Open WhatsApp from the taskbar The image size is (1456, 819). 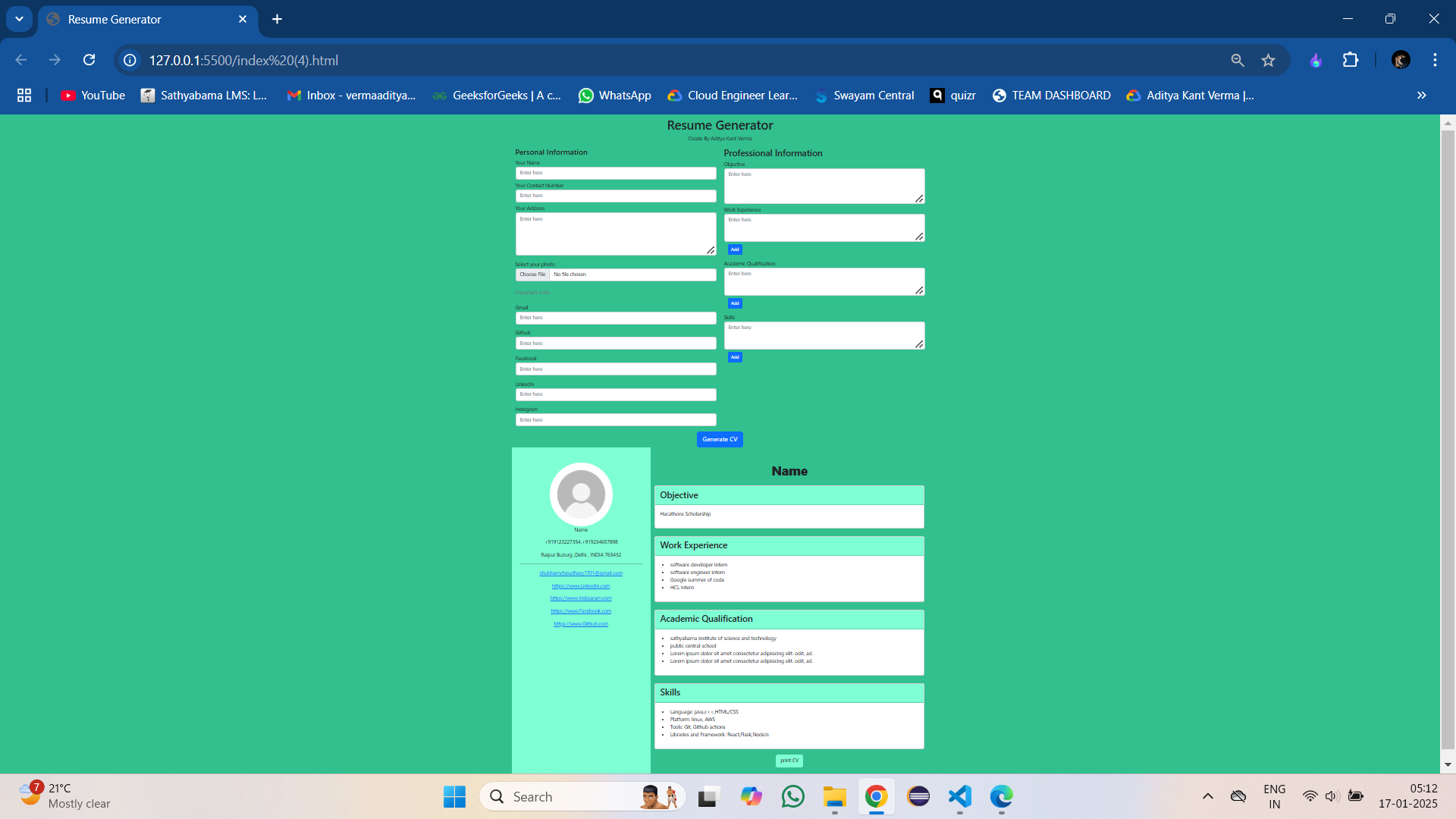pyautogui.click(x=793, y=796)
